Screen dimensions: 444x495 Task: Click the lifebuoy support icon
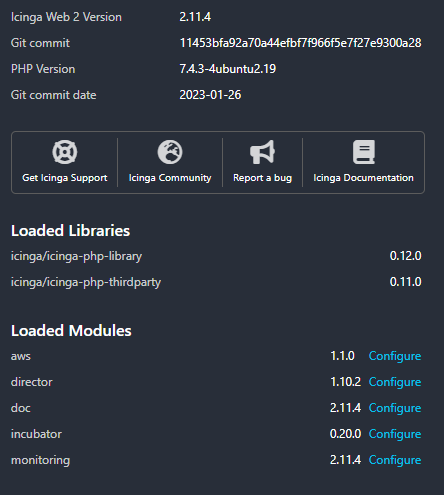tap(65, 152)
